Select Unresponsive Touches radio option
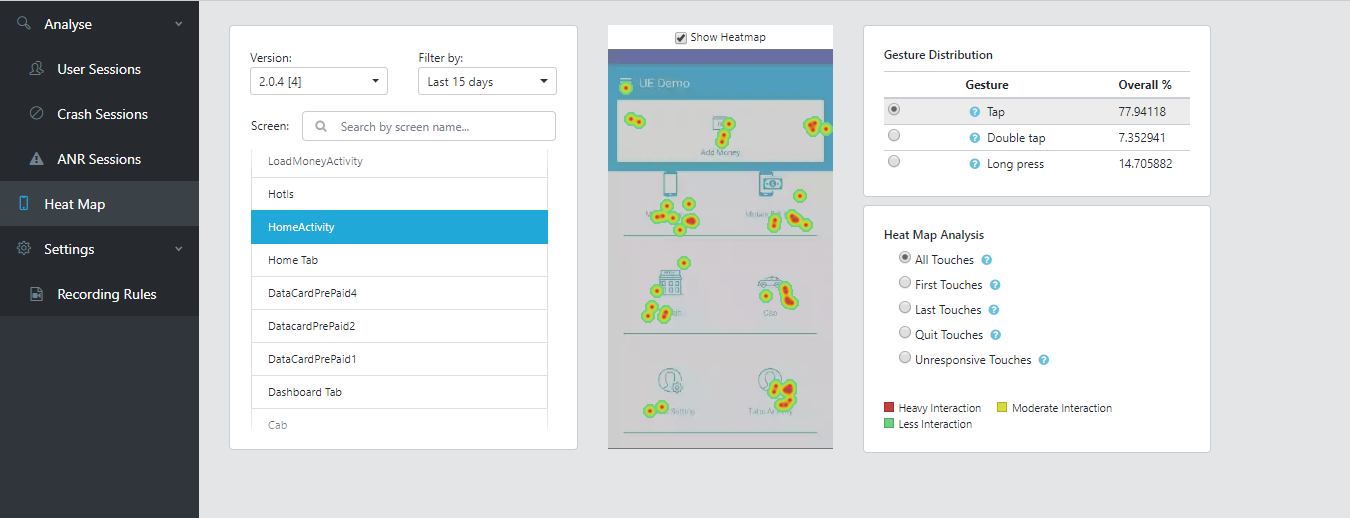This screenshot has height=518, width=1350. point(905,358)
